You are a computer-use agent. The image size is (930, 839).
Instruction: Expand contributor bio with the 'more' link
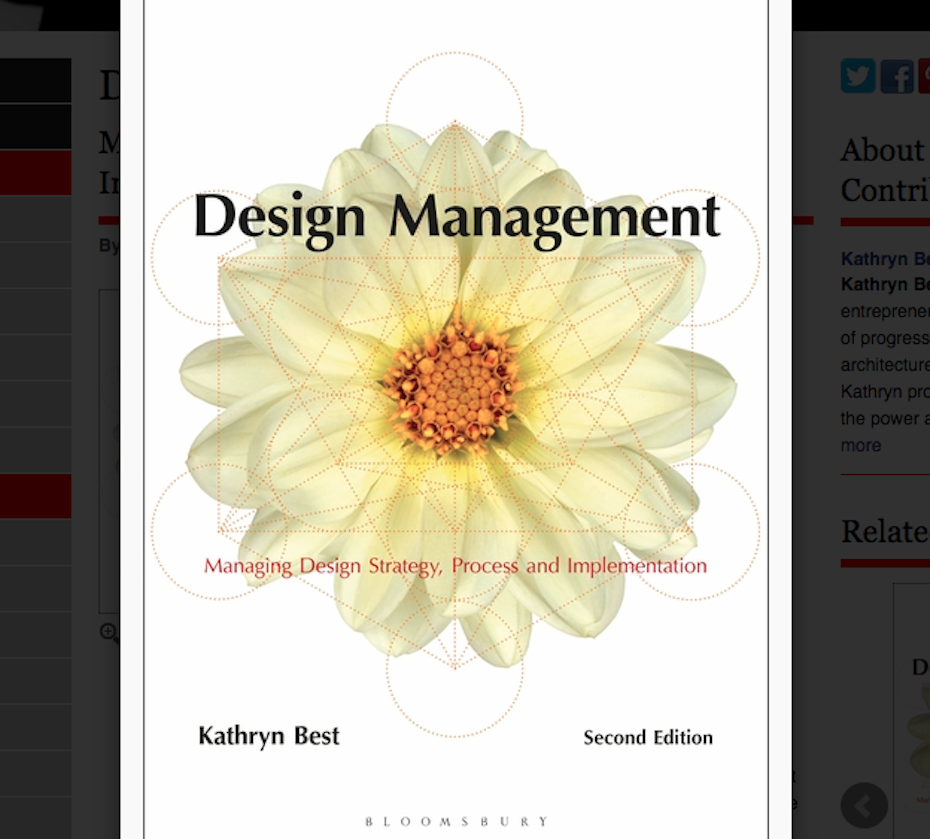[x=860, y=445]
